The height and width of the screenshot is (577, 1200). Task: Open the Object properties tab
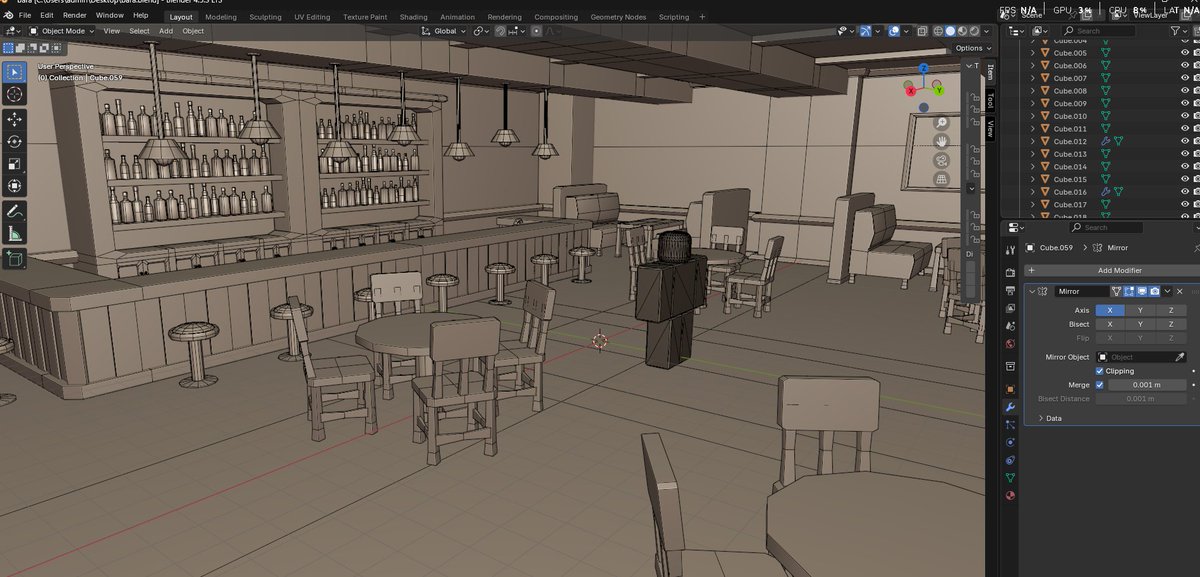coord(1010,389)
